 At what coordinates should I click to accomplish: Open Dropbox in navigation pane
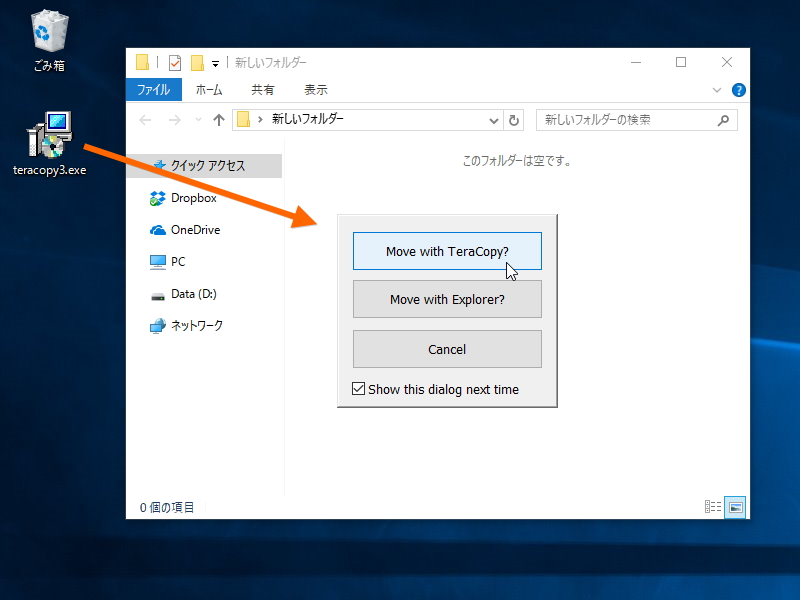193,198
